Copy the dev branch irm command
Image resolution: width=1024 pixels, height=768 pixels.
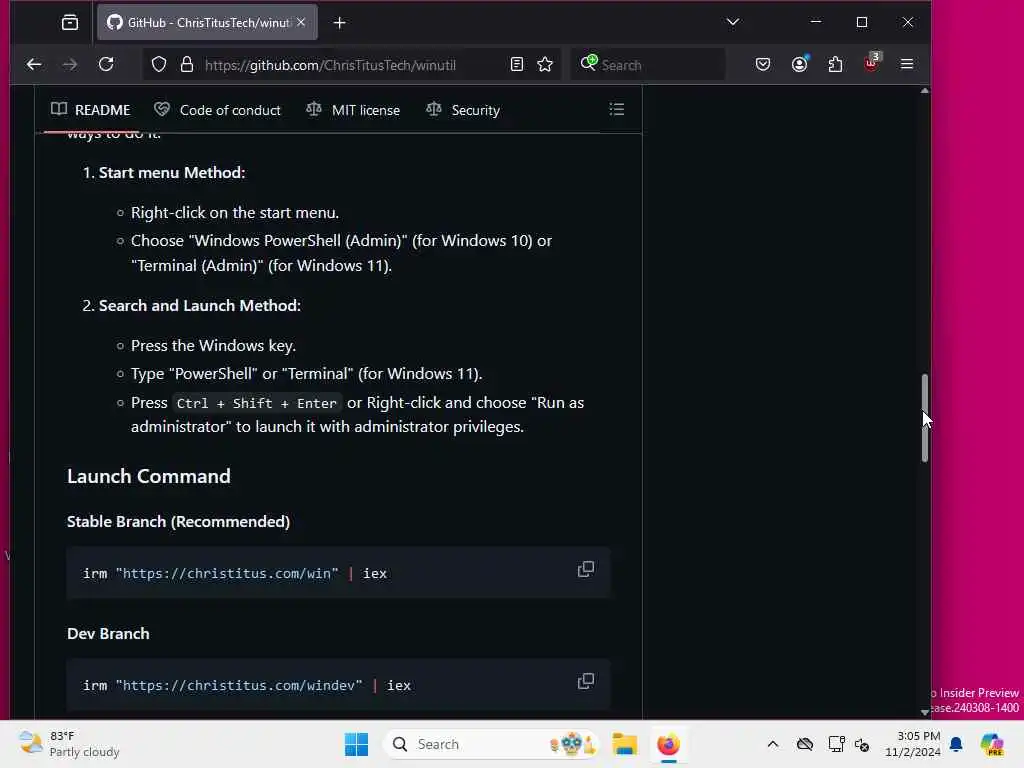point(586,681)
